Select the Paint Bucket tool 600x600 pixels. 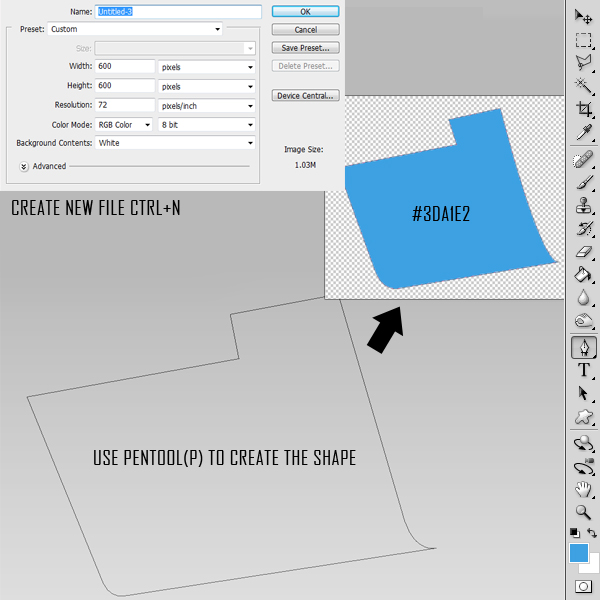[584, 275]
